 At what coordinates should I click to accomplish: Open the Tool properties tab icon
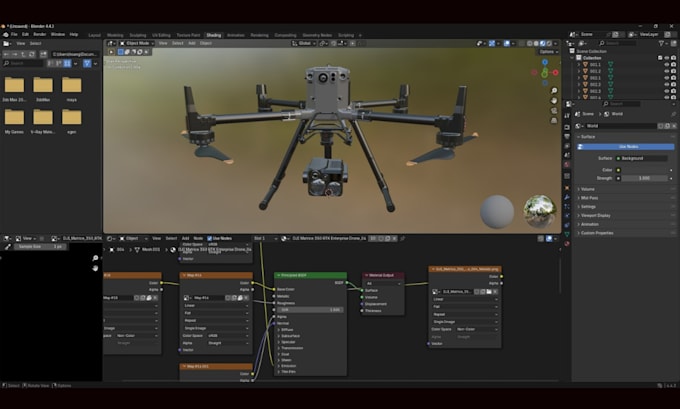coord(567,116)
